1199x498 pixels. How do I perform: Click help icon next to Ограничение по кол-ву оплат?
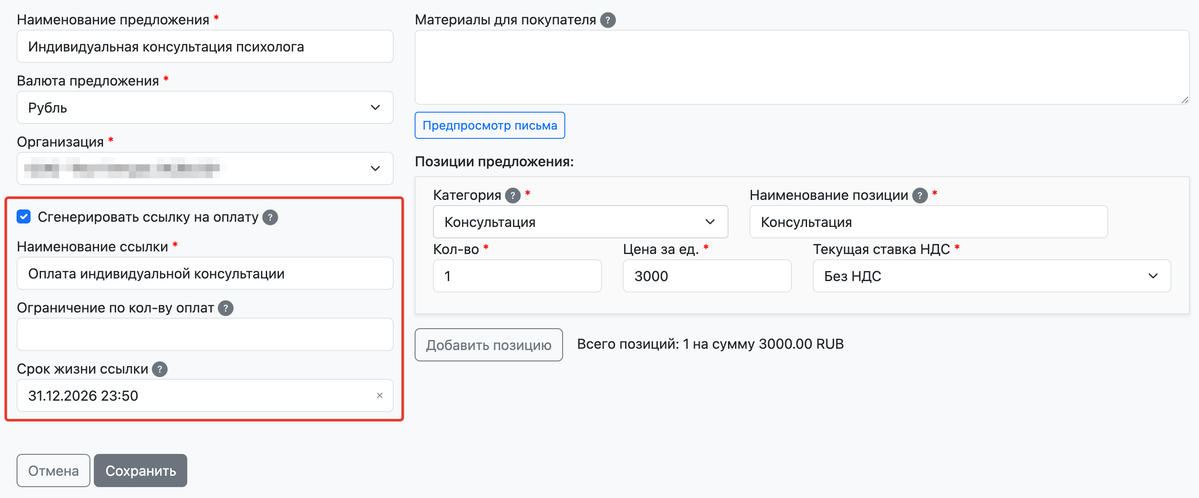coord(226,308)
